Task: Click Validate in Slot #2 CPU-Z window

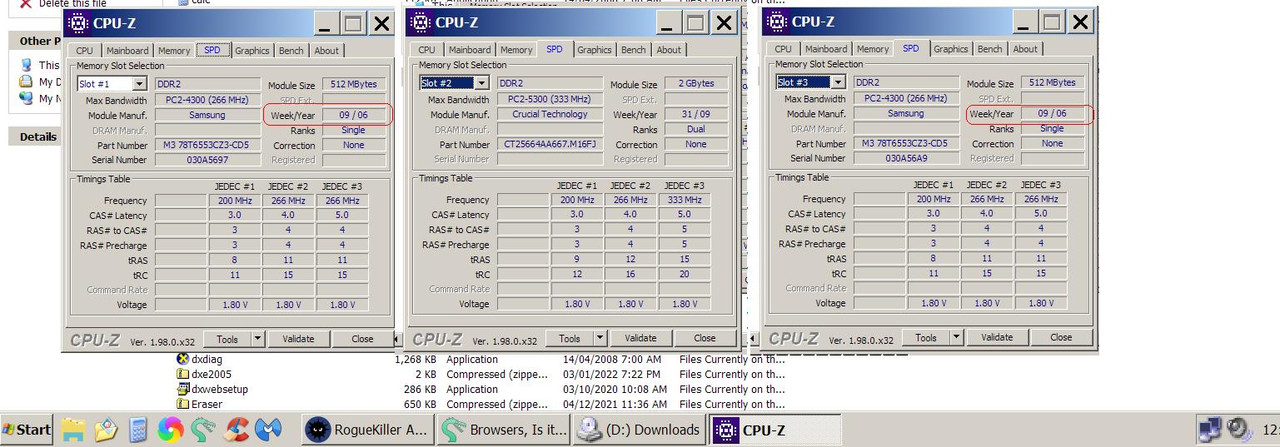Action: coord(641,338)
